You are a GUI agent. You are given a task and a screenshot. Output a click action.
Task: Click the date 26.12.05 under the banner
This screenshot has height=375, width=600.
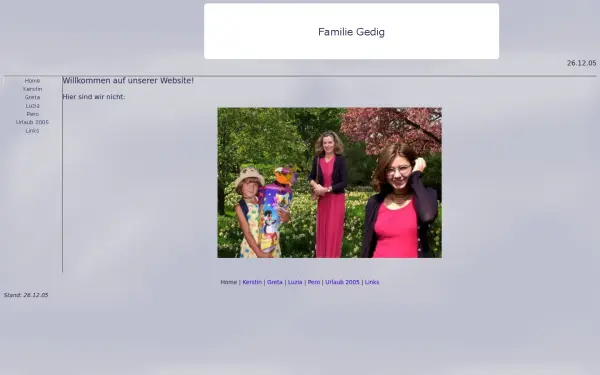(x=581, y=63)
